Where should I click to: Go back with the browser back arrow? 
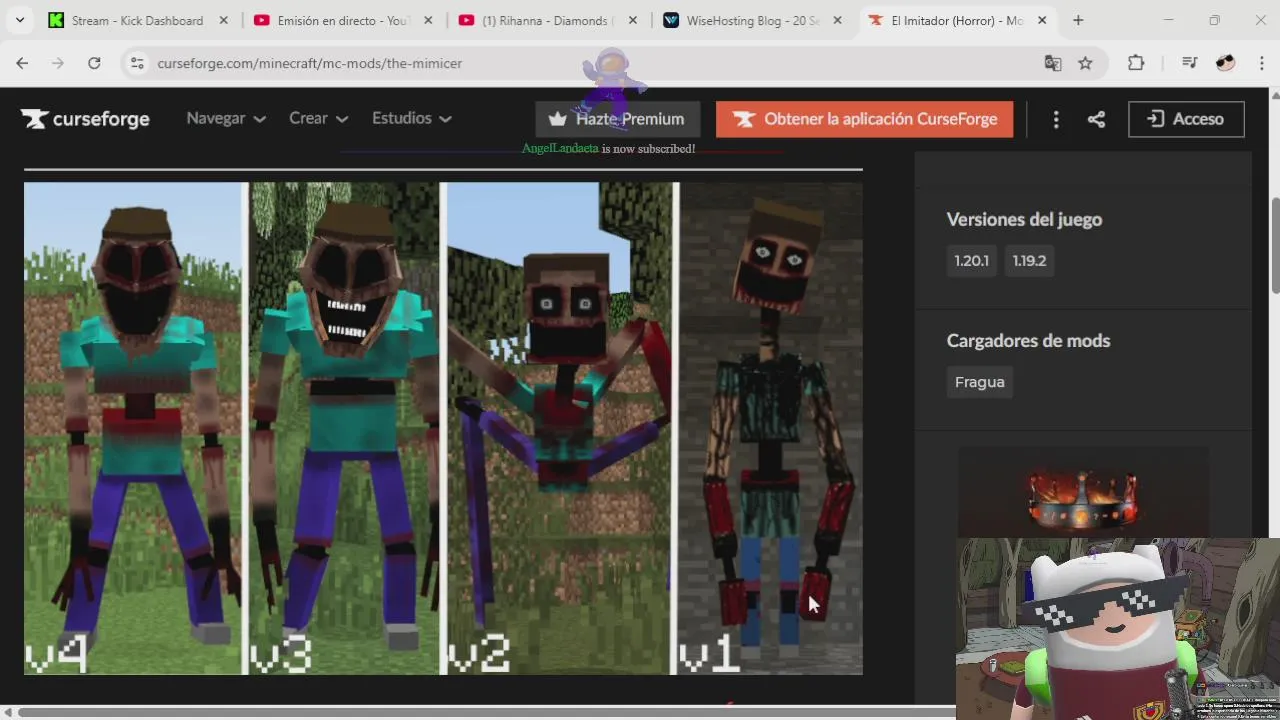click(x=22, y=63)
